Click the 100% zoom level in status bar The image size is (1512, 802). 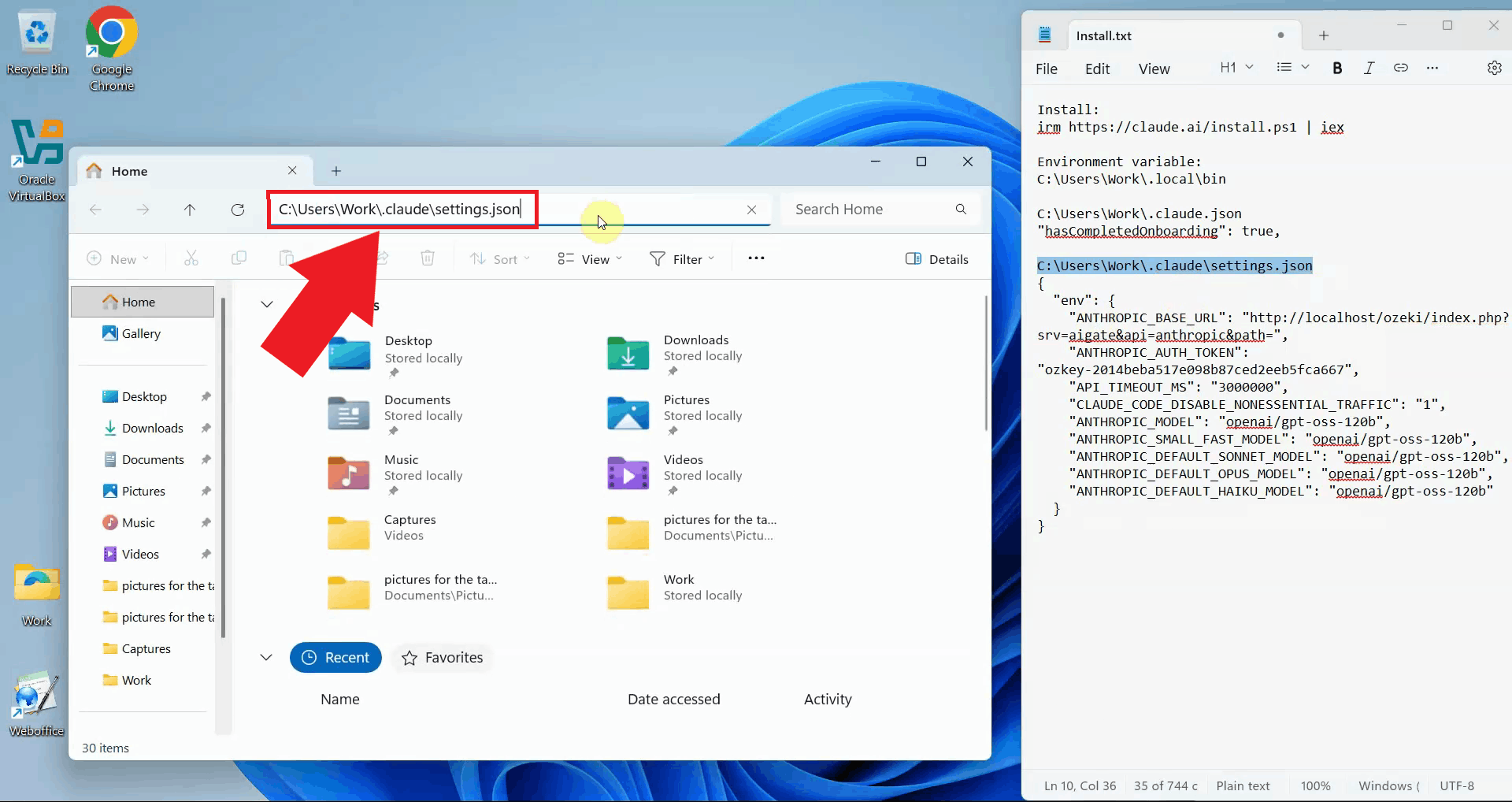click(x=1315, y=785)
